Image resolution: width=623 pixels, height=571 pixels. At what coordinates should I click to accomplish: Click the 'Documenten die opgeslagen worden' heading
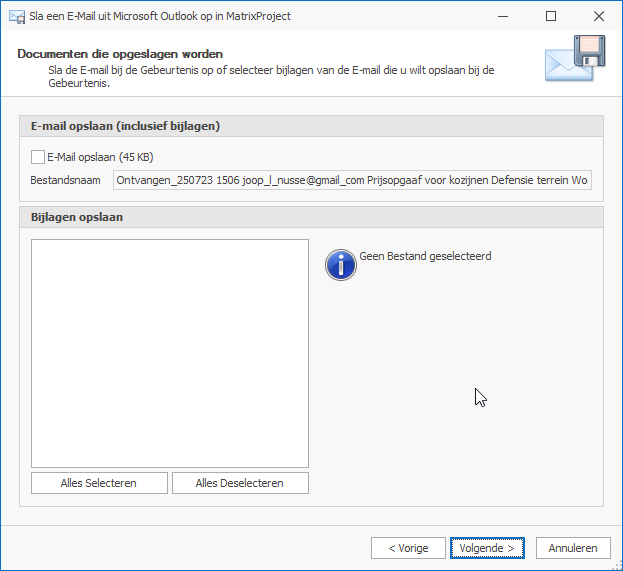click(120, 54)
